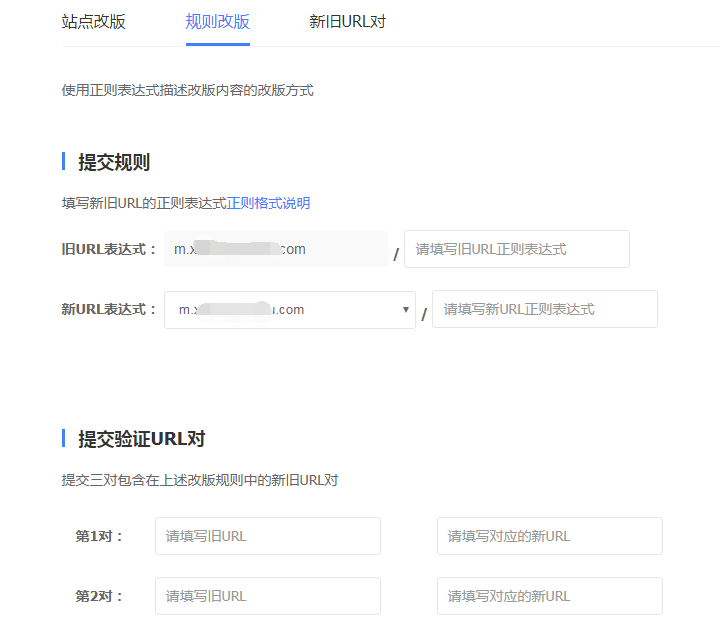Image resolution: width=720 pixels, height=631 pixels.
Task: Click the 旧URL表达式 label
Action: coord(109,249)
